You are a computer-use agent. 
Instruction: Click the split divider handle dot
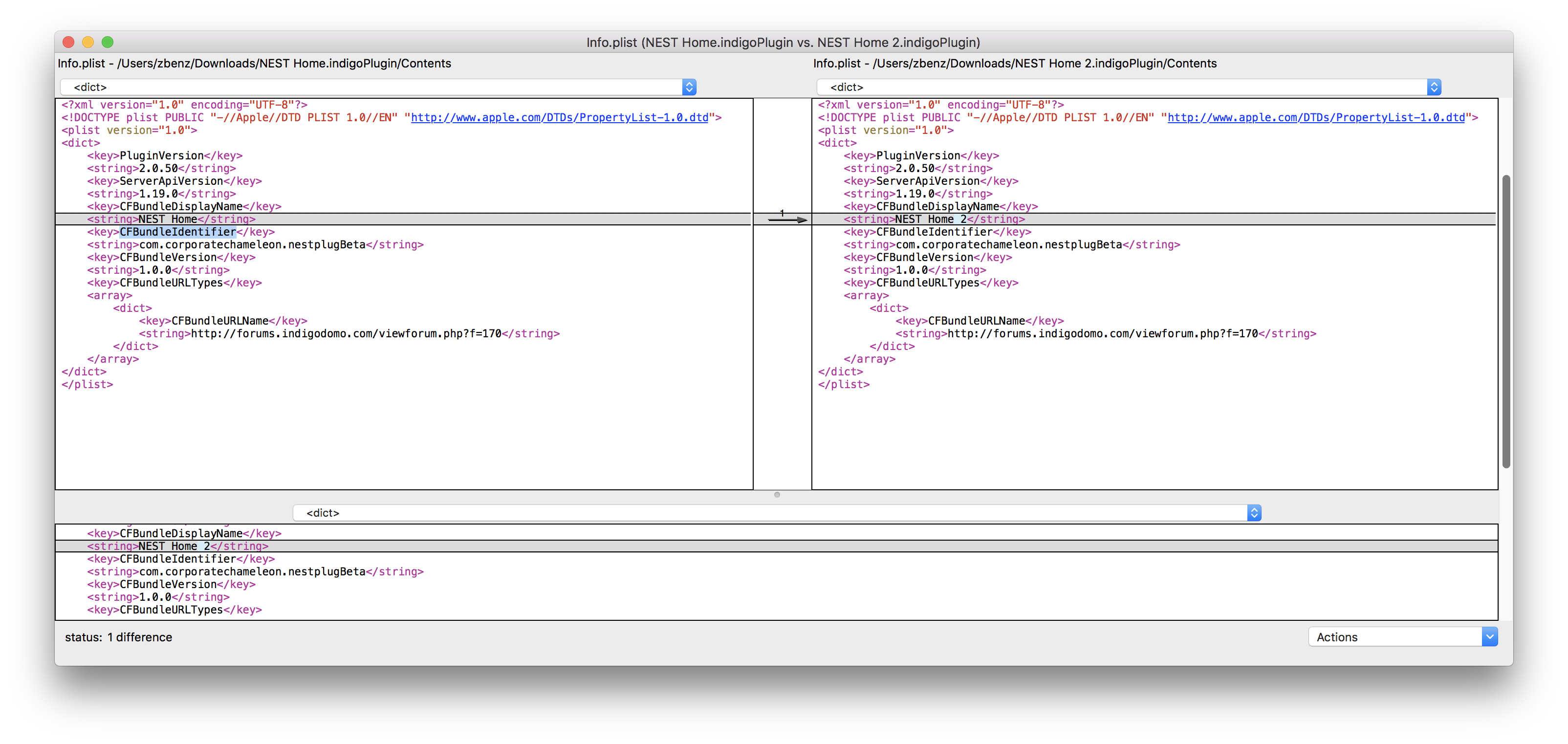pos(777,494)
